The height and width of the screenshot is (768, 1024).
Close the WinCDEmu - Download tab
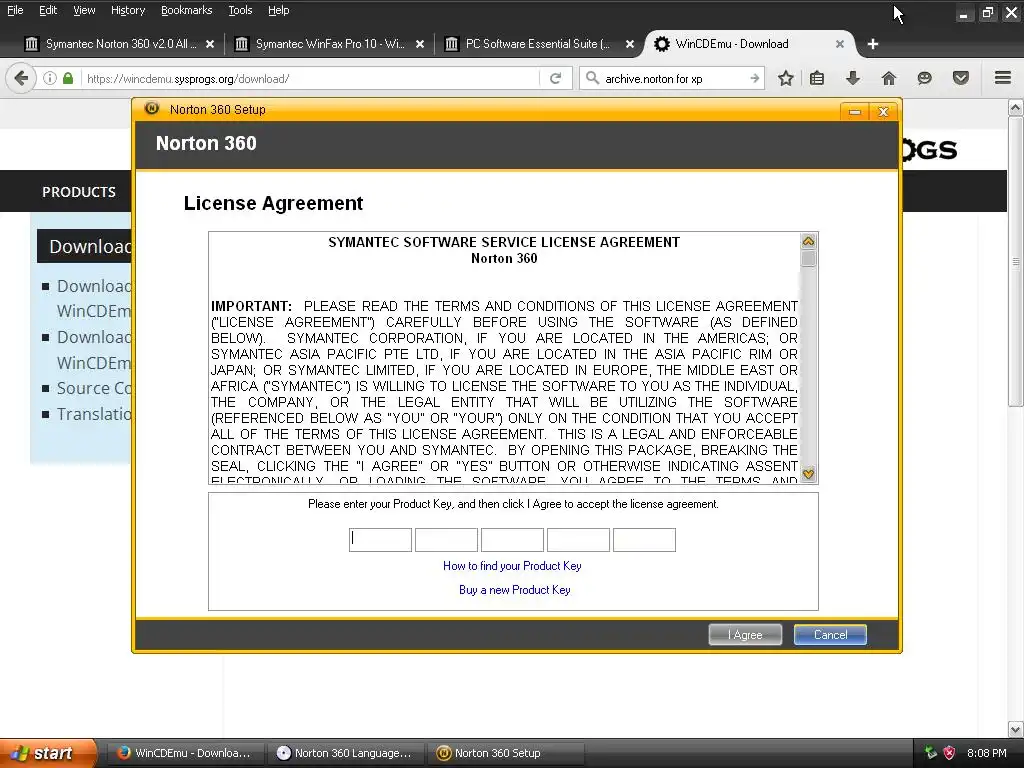click(840, 44)
